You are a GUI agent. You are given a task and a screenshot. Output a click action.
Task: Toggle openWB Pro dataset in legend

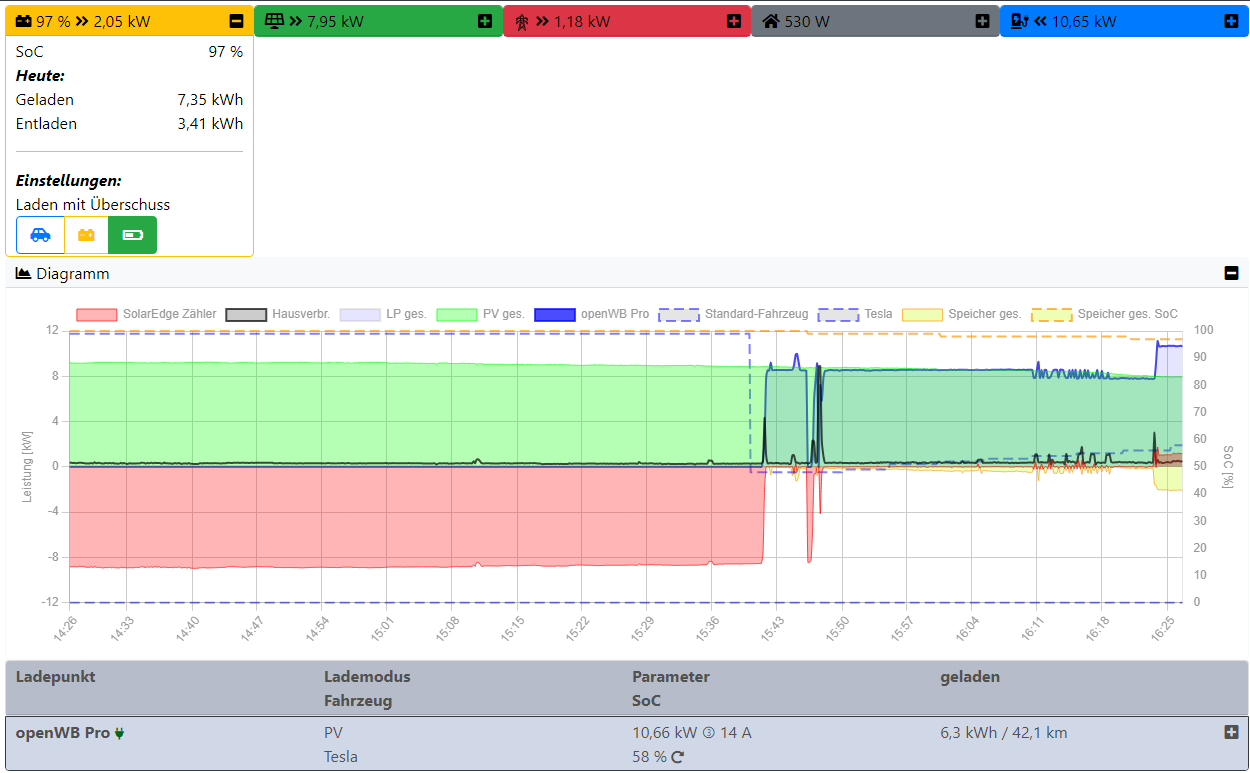pos(592,314)
